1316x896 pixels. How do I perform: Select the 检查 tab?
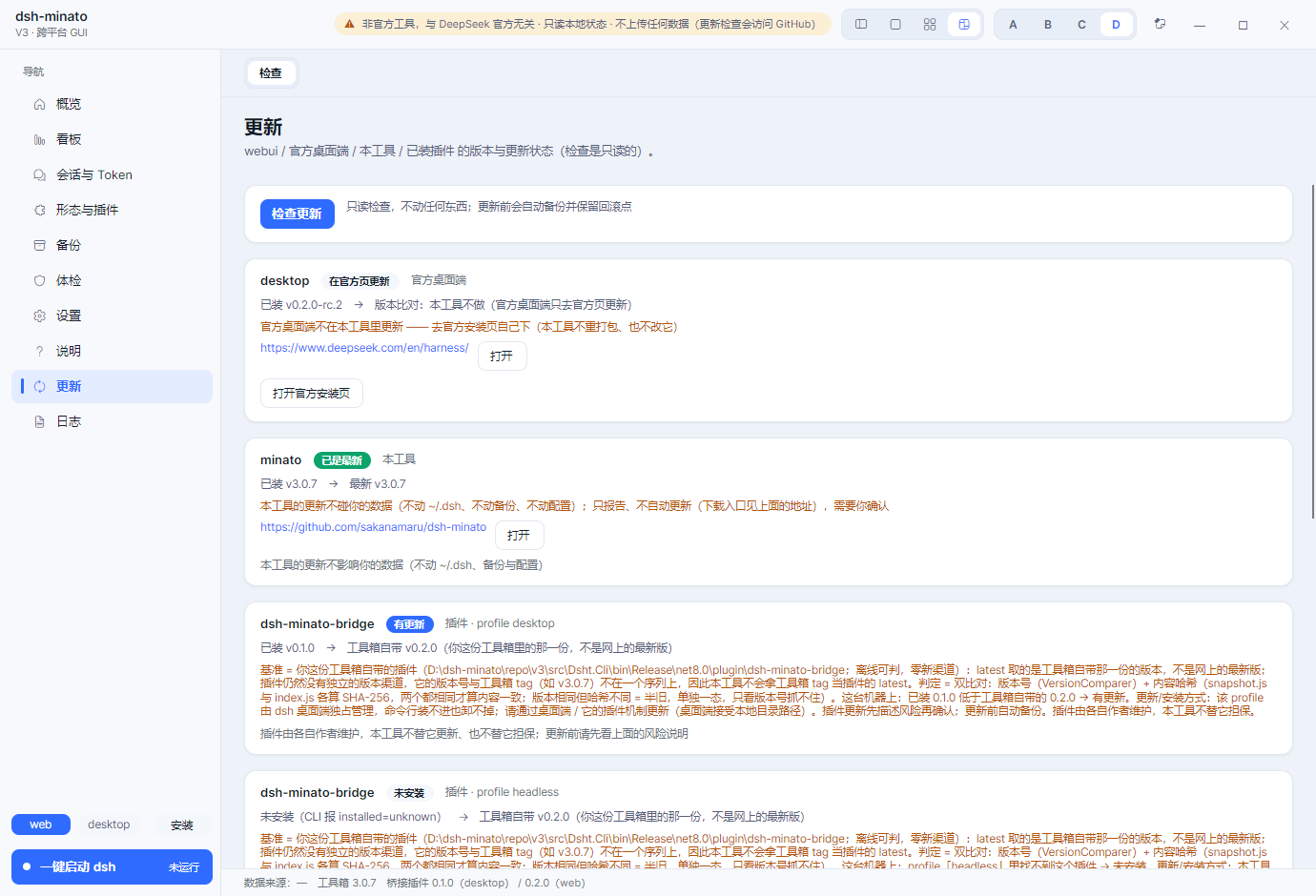[271, 72]
